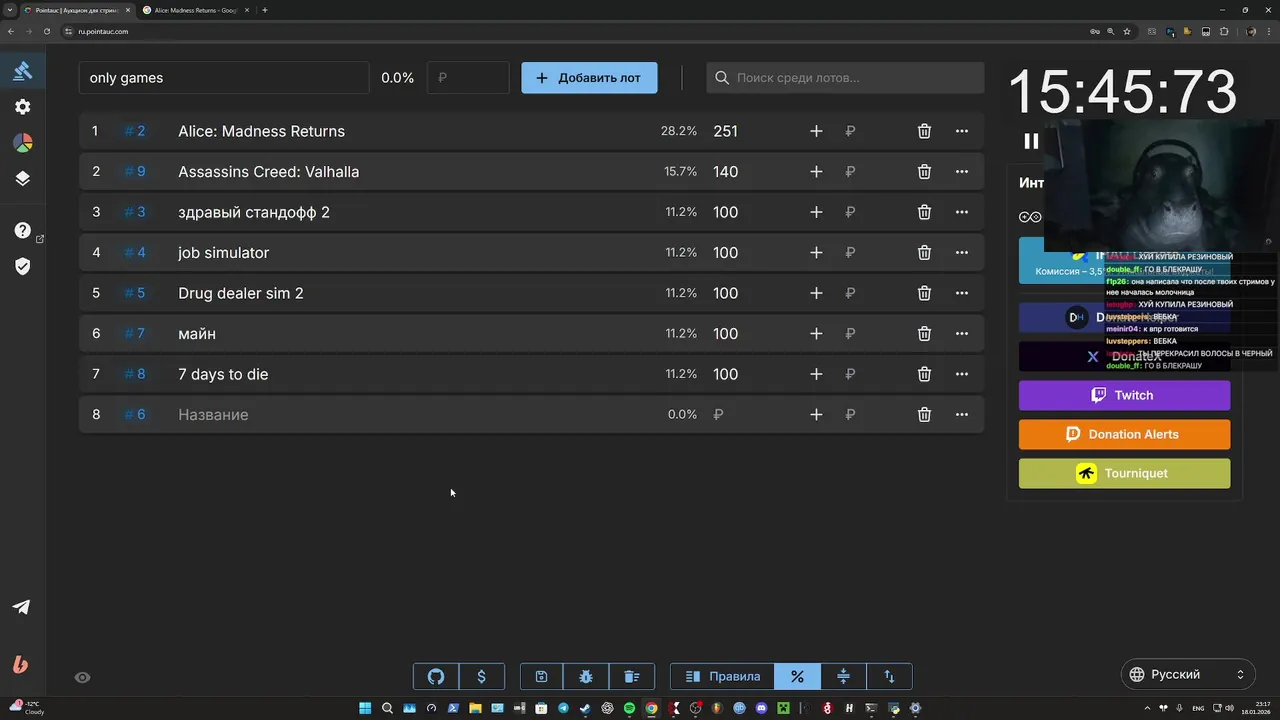Click the Добавить лот button
The height and width of the screenshot is (720, 1280).
[589, 77]
